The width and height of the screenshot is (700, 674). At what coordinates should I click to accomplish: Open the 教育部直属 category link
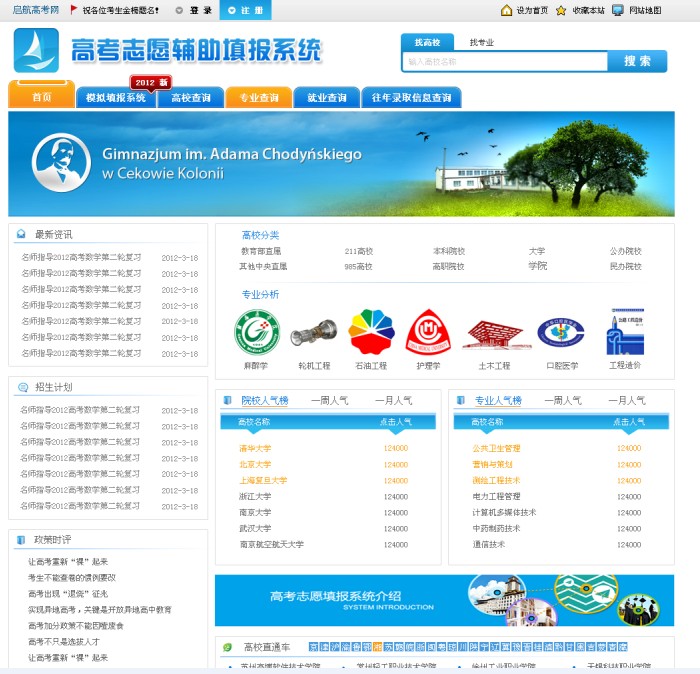click(x=261, y=251)
